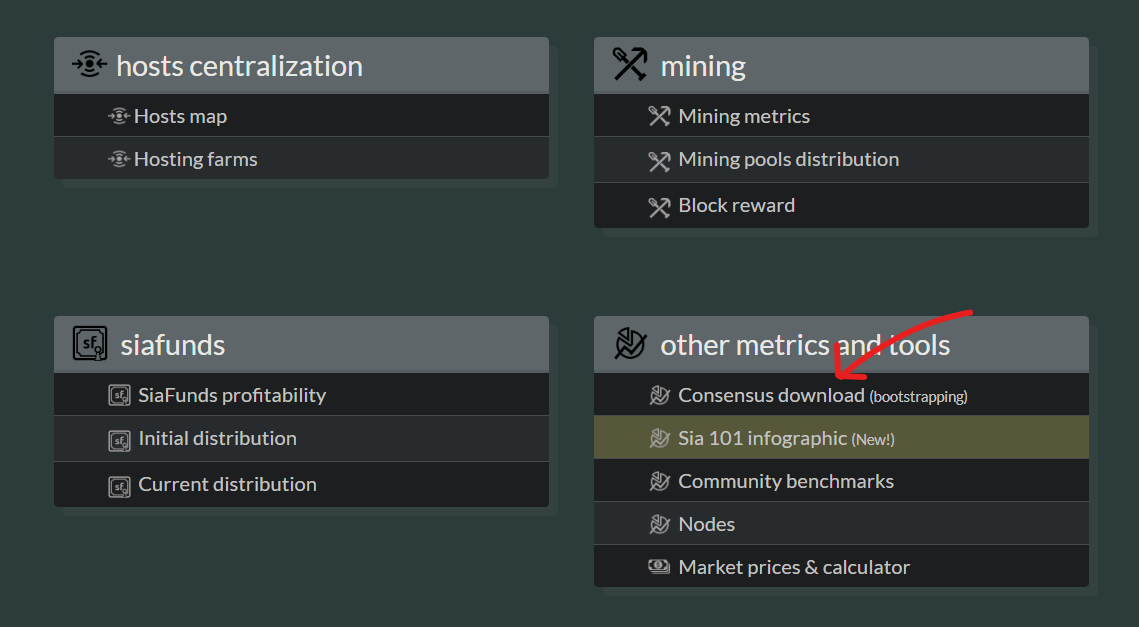1139x627 pixels.
Task: View Community benchmarks
Action: point(841,480)
